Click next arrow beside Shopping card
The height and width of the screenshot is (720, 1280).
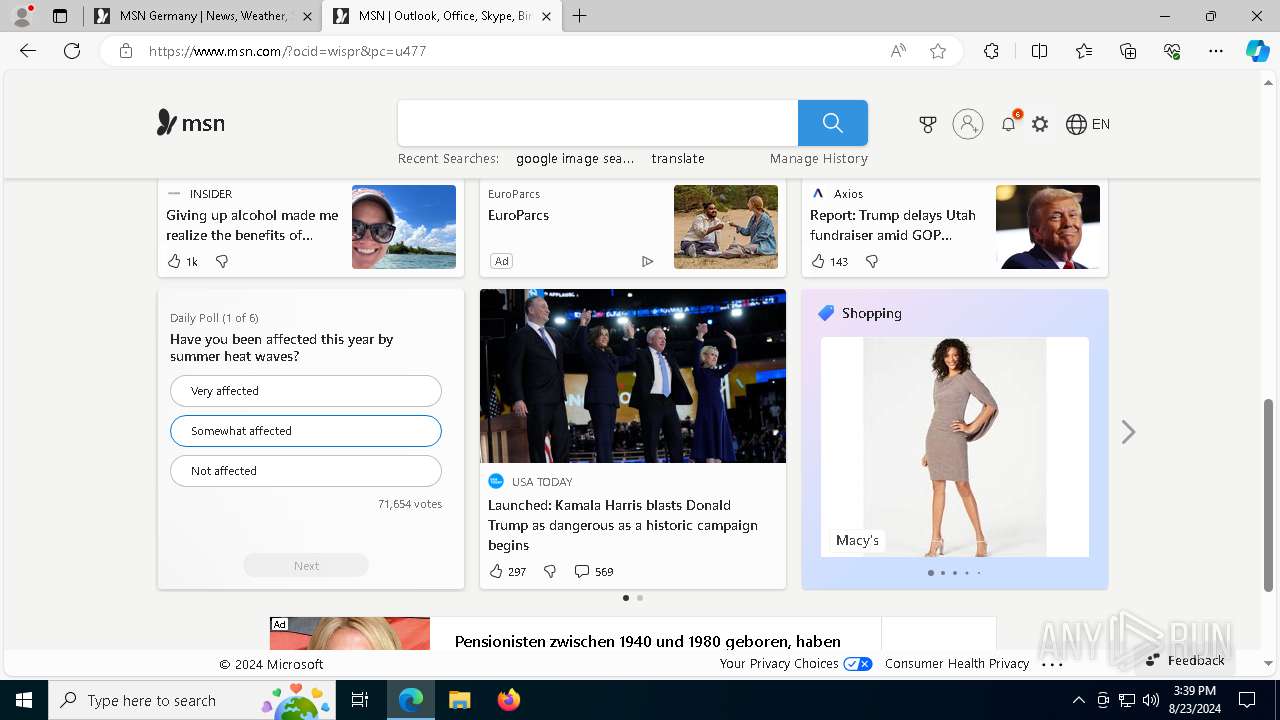coord(1128,432)
